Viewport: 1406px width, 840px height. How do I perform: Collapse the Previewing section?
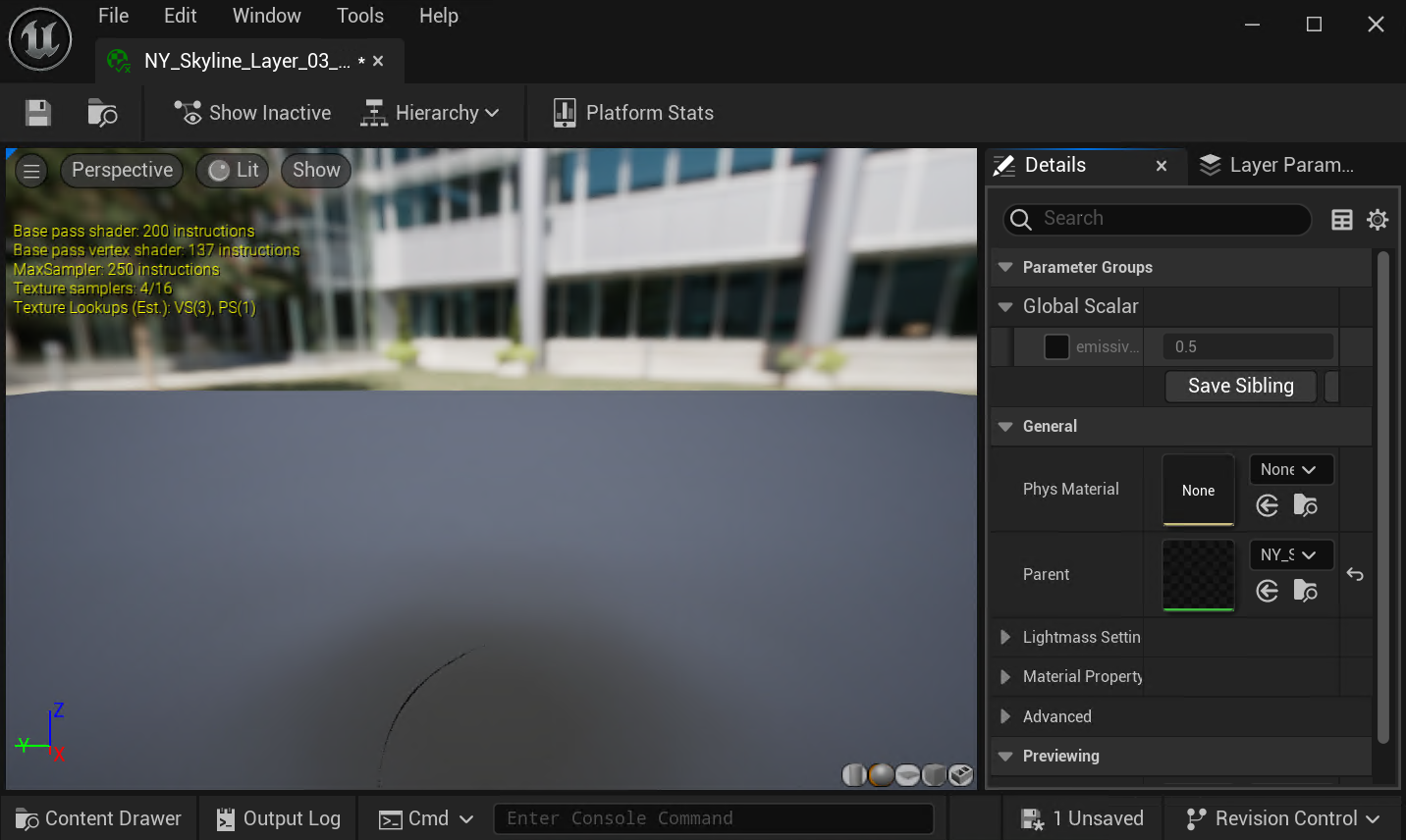1005,756
